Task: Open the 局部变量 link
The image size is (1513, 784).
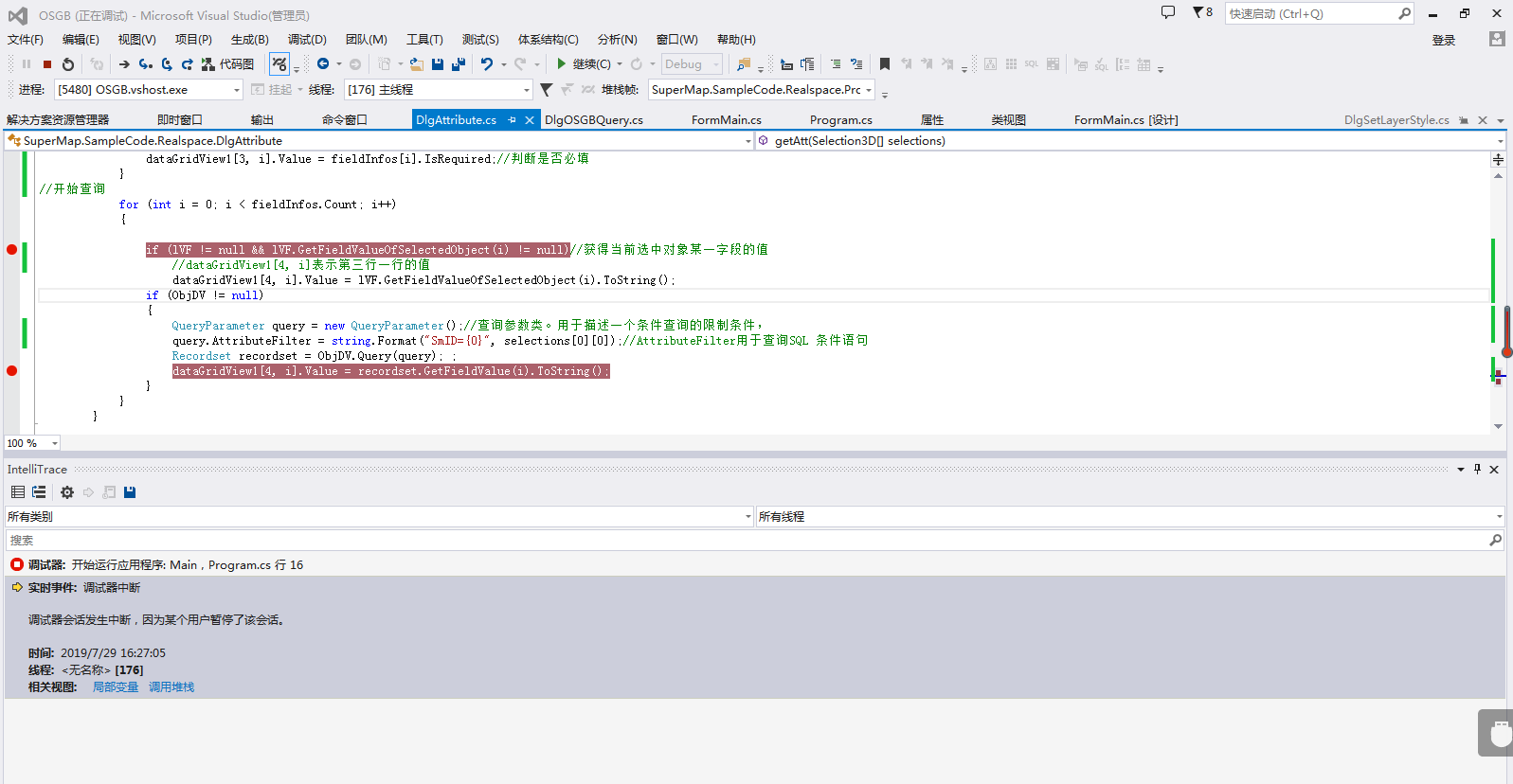Action: click(x=116, y=687)
